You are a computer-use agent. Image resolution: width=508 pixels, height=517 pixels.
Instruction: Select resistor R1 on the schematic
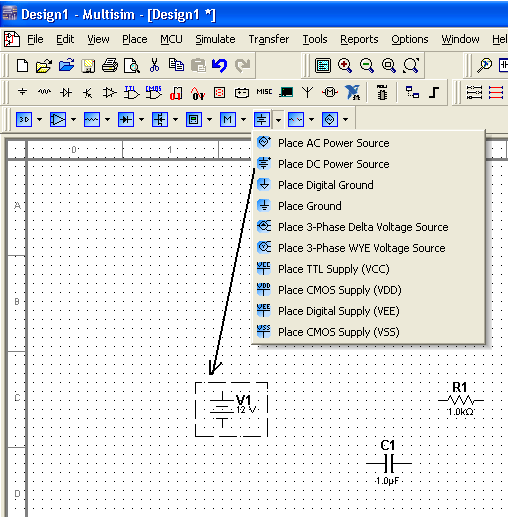461,400
